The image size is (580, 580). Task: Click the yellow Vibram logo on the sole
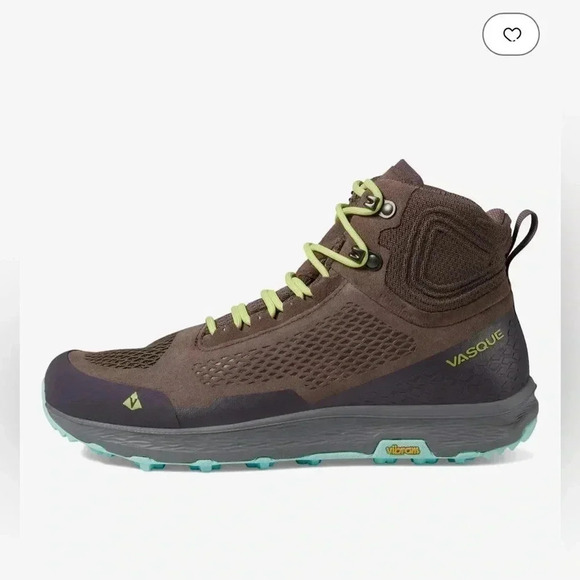(x=403, y=450)
